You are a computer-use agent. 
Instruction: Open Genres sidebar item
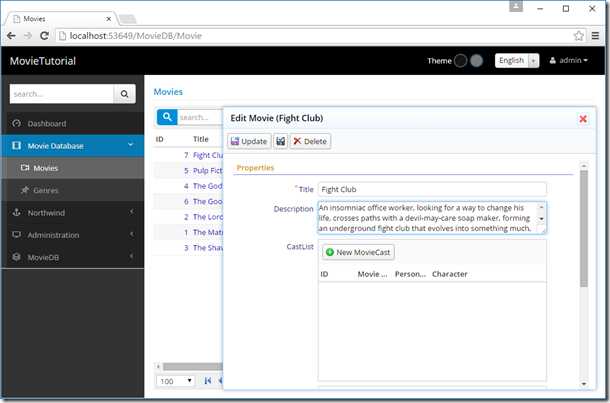click(72, 190)
